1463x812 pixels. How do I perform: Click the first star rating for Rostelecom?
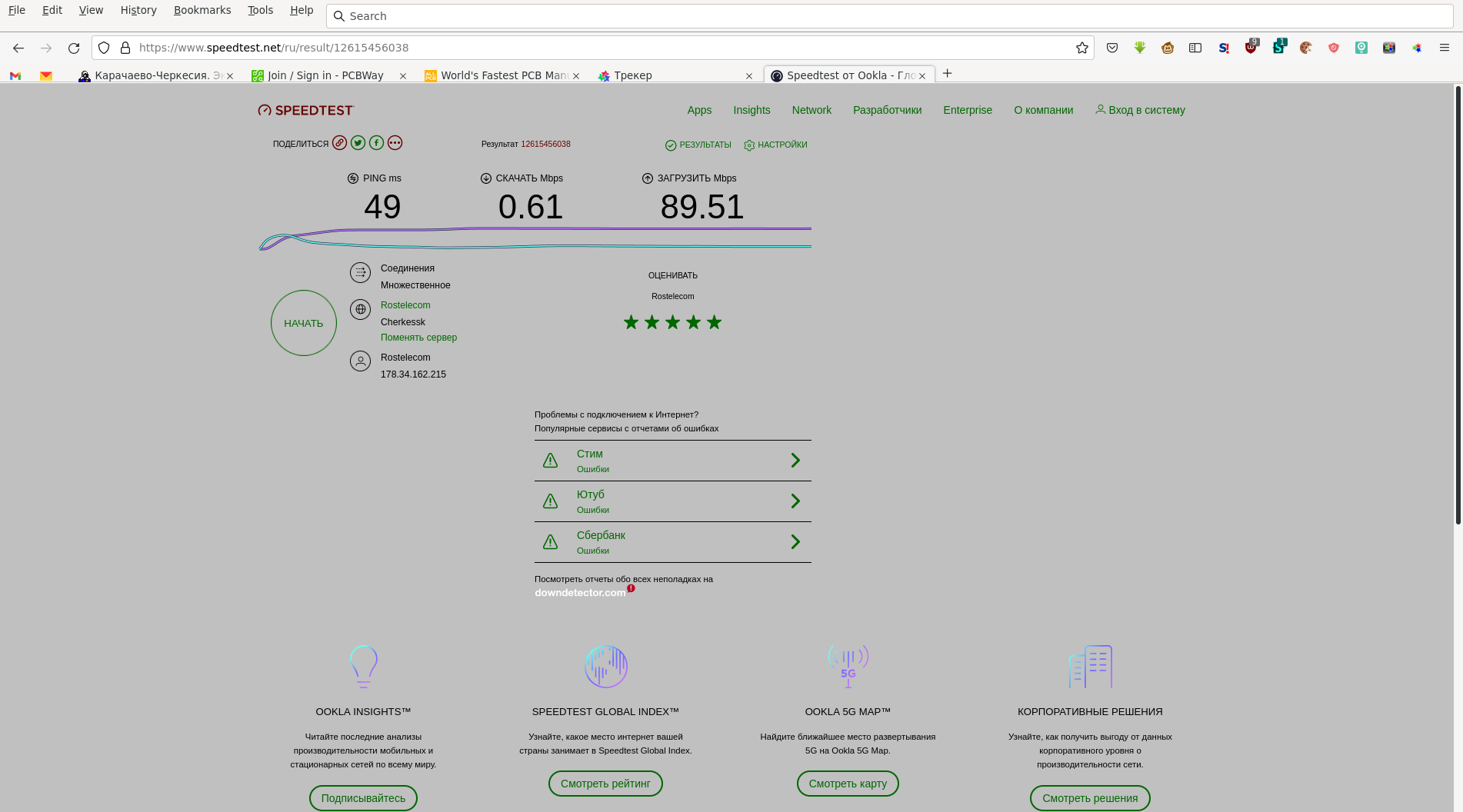point(632,322)
